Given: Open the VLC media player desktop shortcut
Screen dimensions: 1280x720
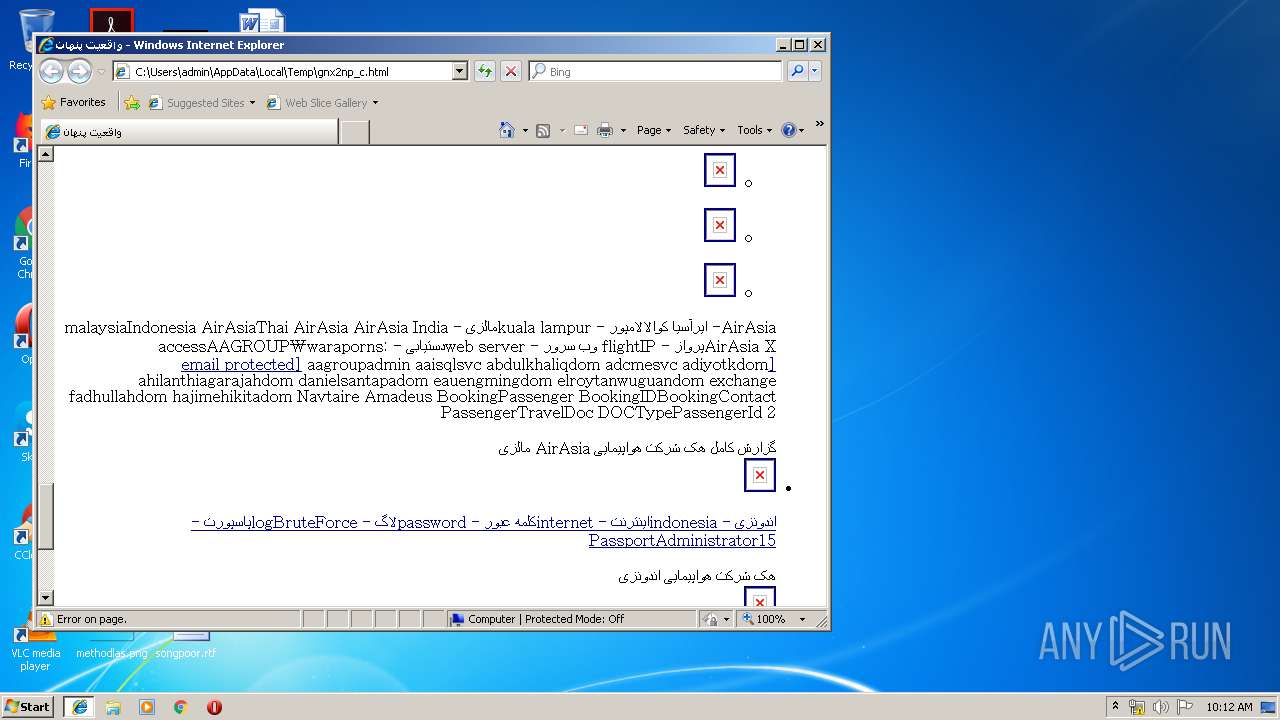Looking at the screenshot, I should pyautogui.click(x=34, y=645).
